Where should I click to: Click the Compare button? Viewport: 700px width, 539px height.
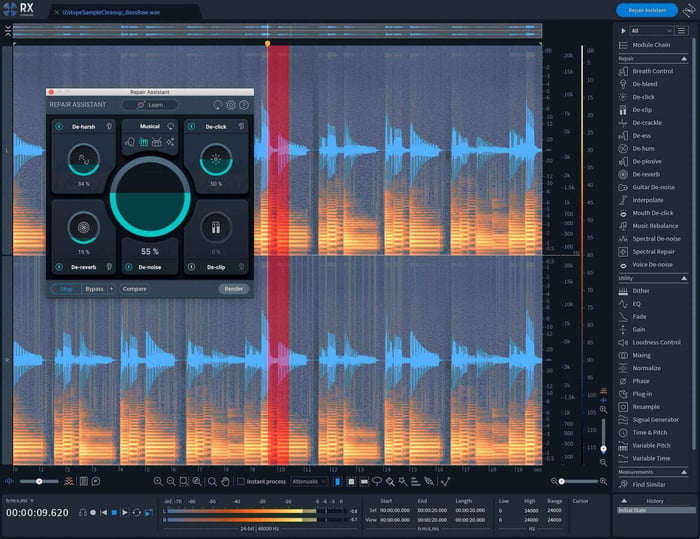click(134, 289)
